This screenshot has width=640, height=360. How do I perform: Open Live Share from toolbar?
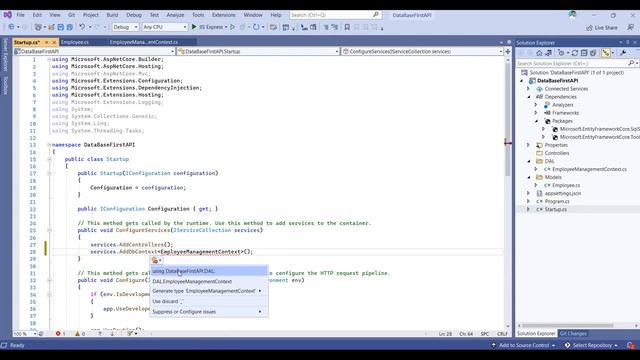click(602, 28)
